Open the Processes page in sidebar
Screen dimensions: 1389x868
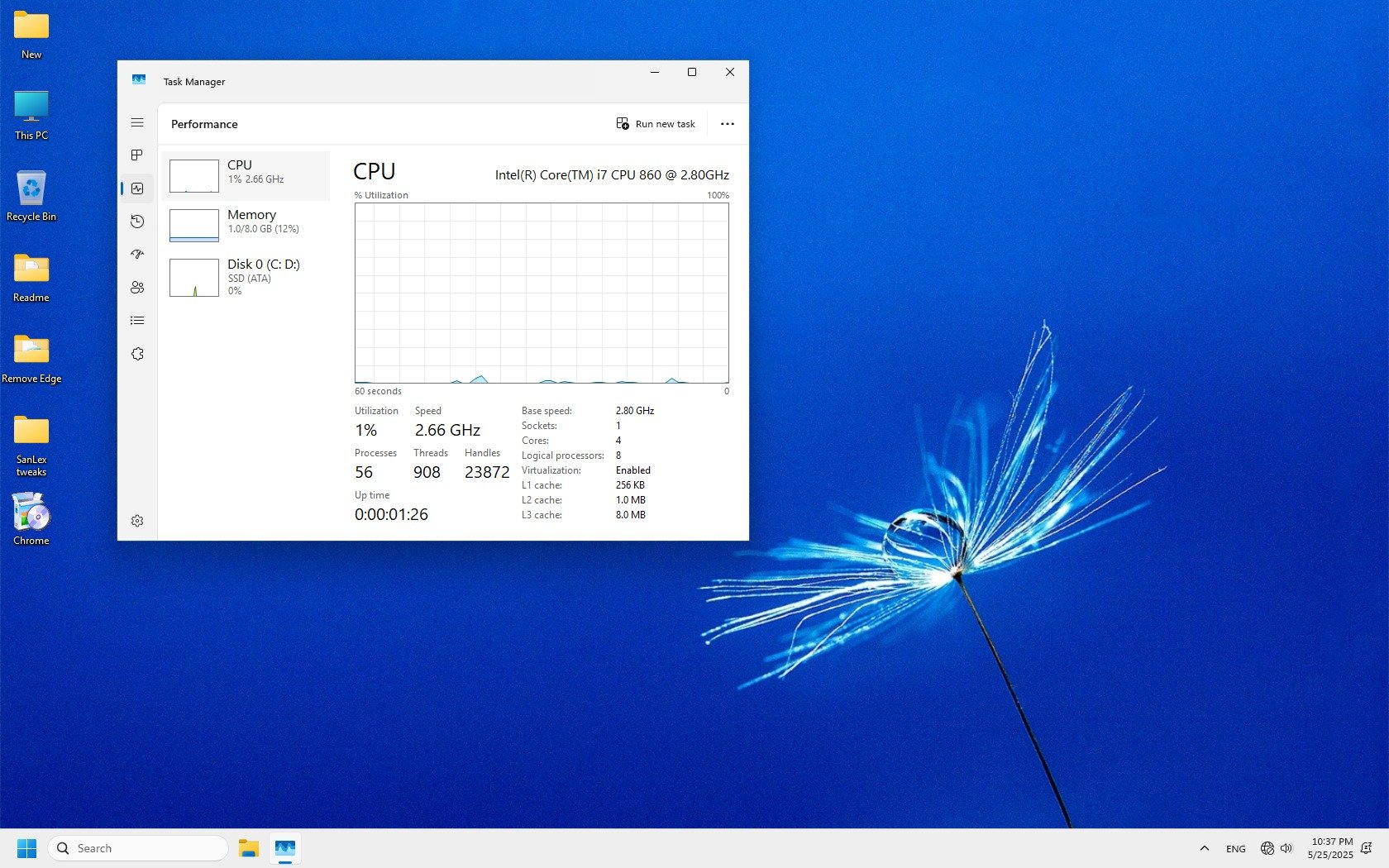[x=137, y=155]
